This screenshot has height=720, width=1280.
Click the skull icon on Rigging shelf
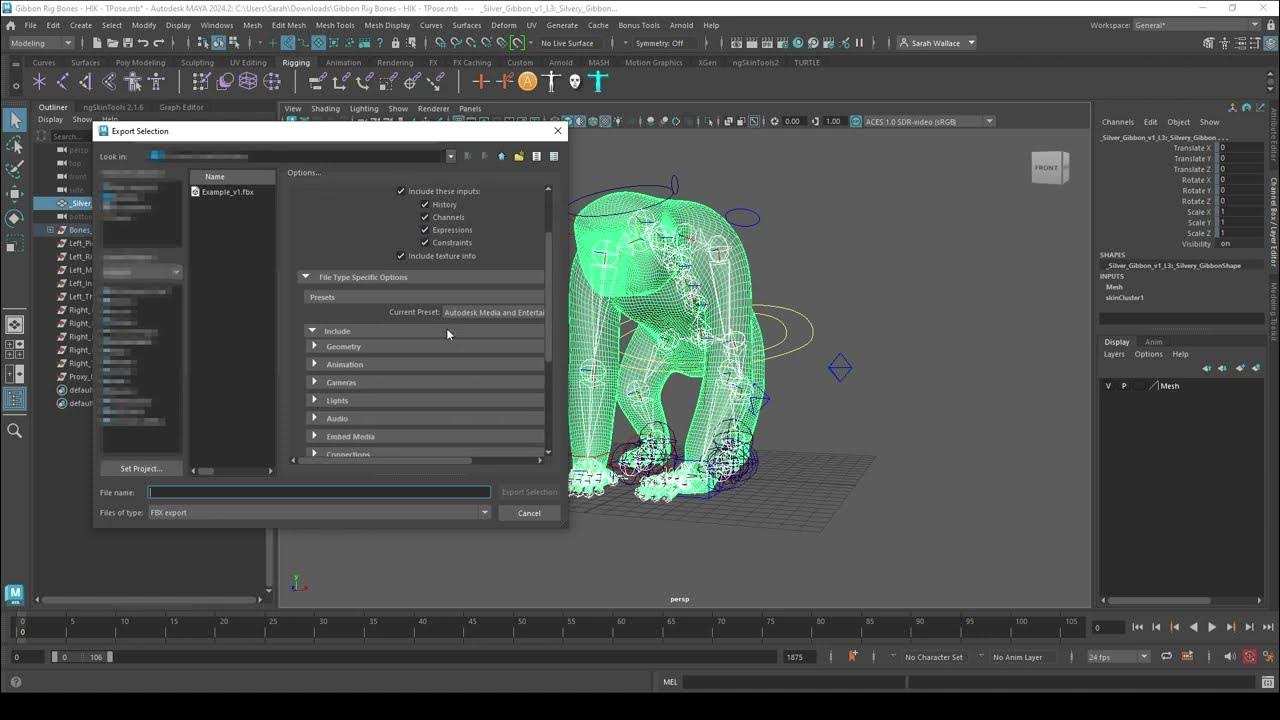click(x=575, y=82)
